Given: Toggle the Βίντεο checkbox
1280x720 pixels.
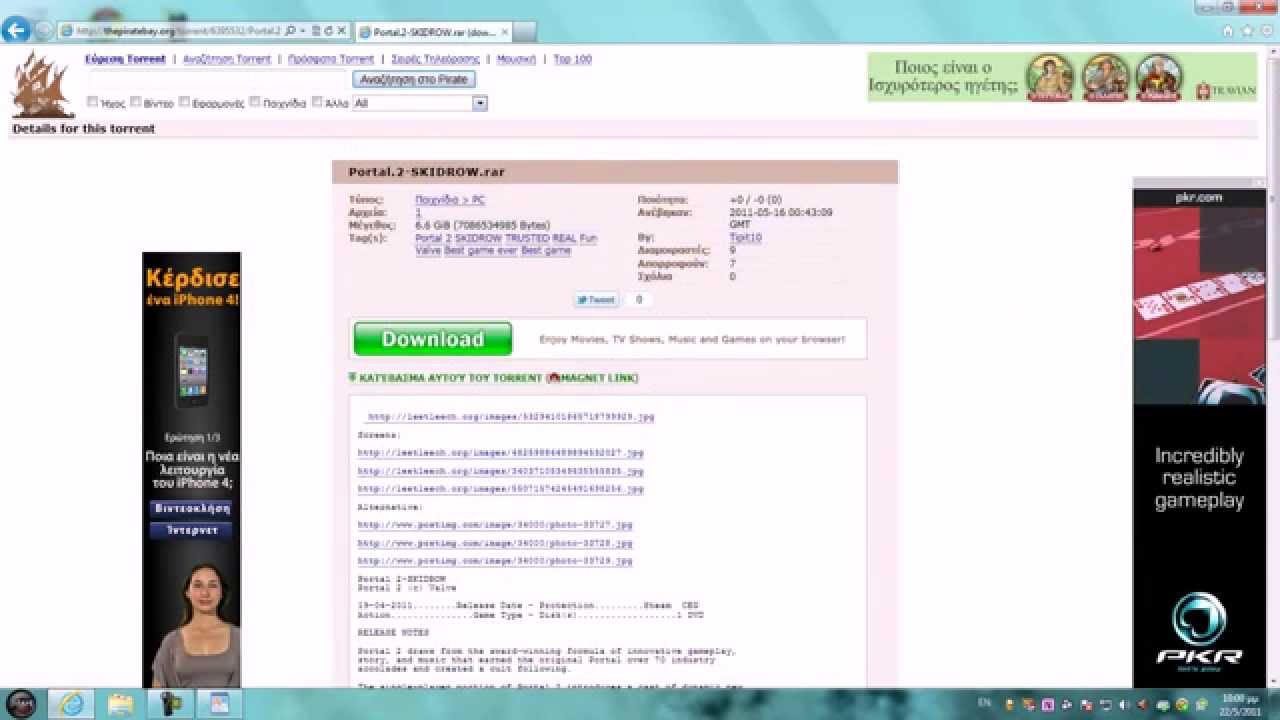Looking at the screenshot, I should (x=135, y=102).
